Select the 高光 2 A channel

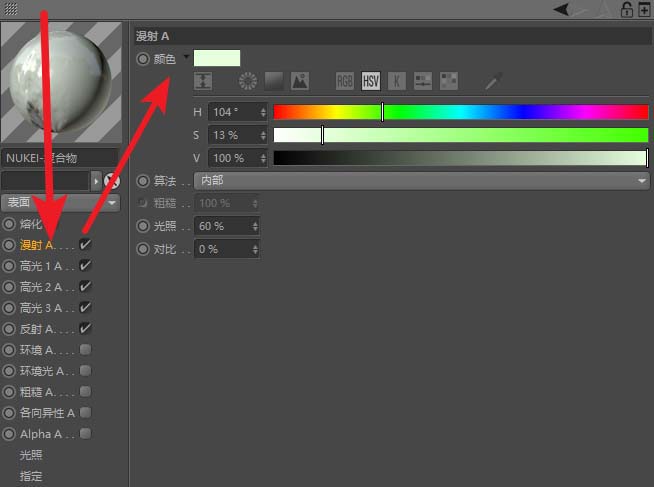pos(41,287)
